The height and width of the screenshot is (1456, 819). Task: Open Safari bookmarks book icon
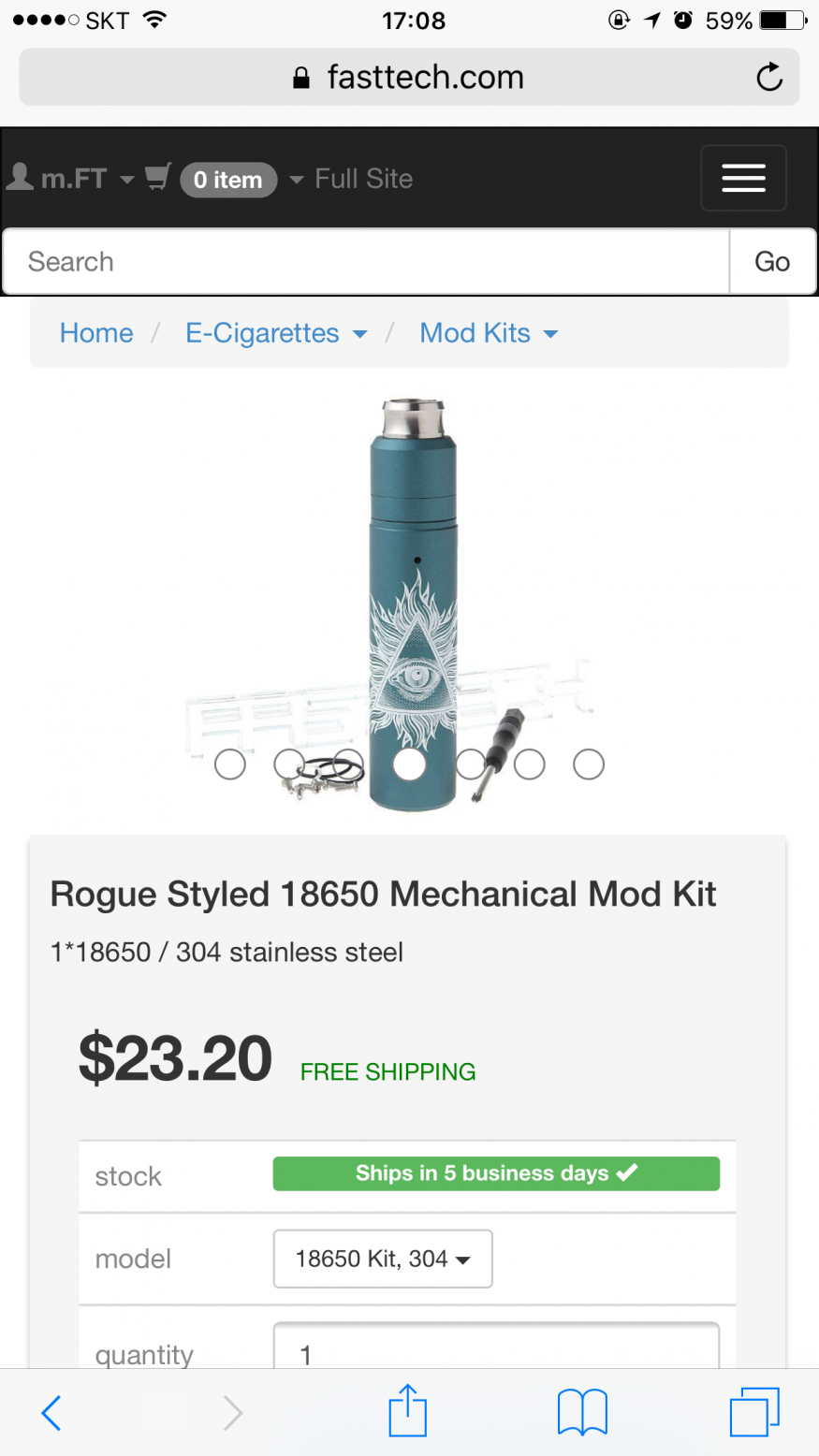point(582,1412)
